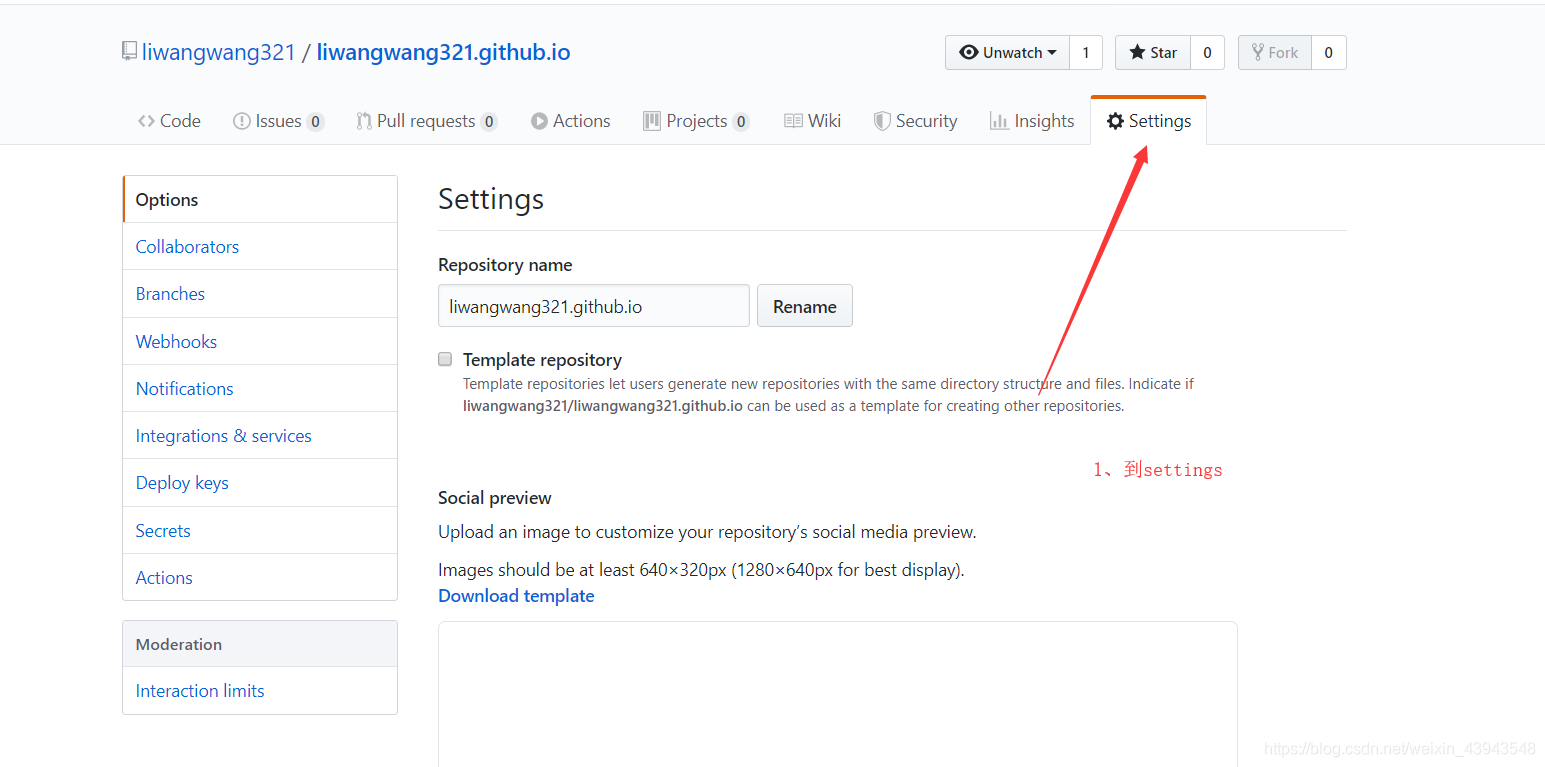1545x767 pixels.
Task: Switch to the Issues tab
Action: pos(278,121)
